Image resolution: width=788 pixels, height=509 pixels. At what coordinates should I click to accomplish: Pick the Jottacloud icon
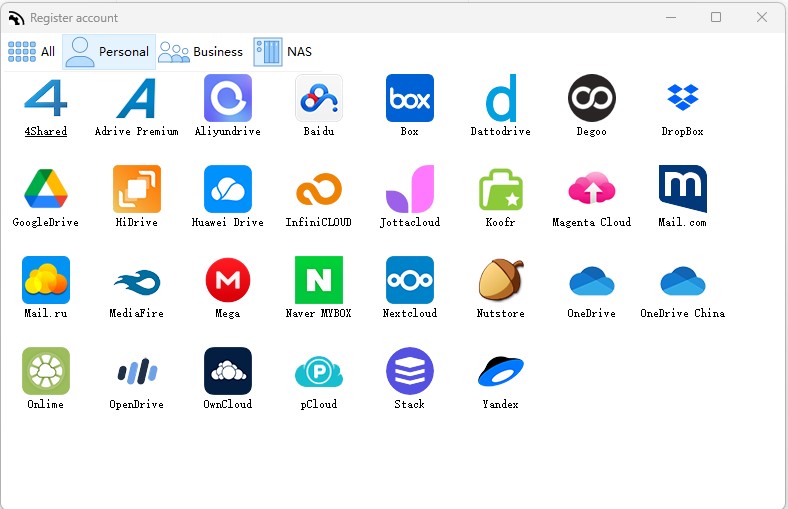[410, 189]
